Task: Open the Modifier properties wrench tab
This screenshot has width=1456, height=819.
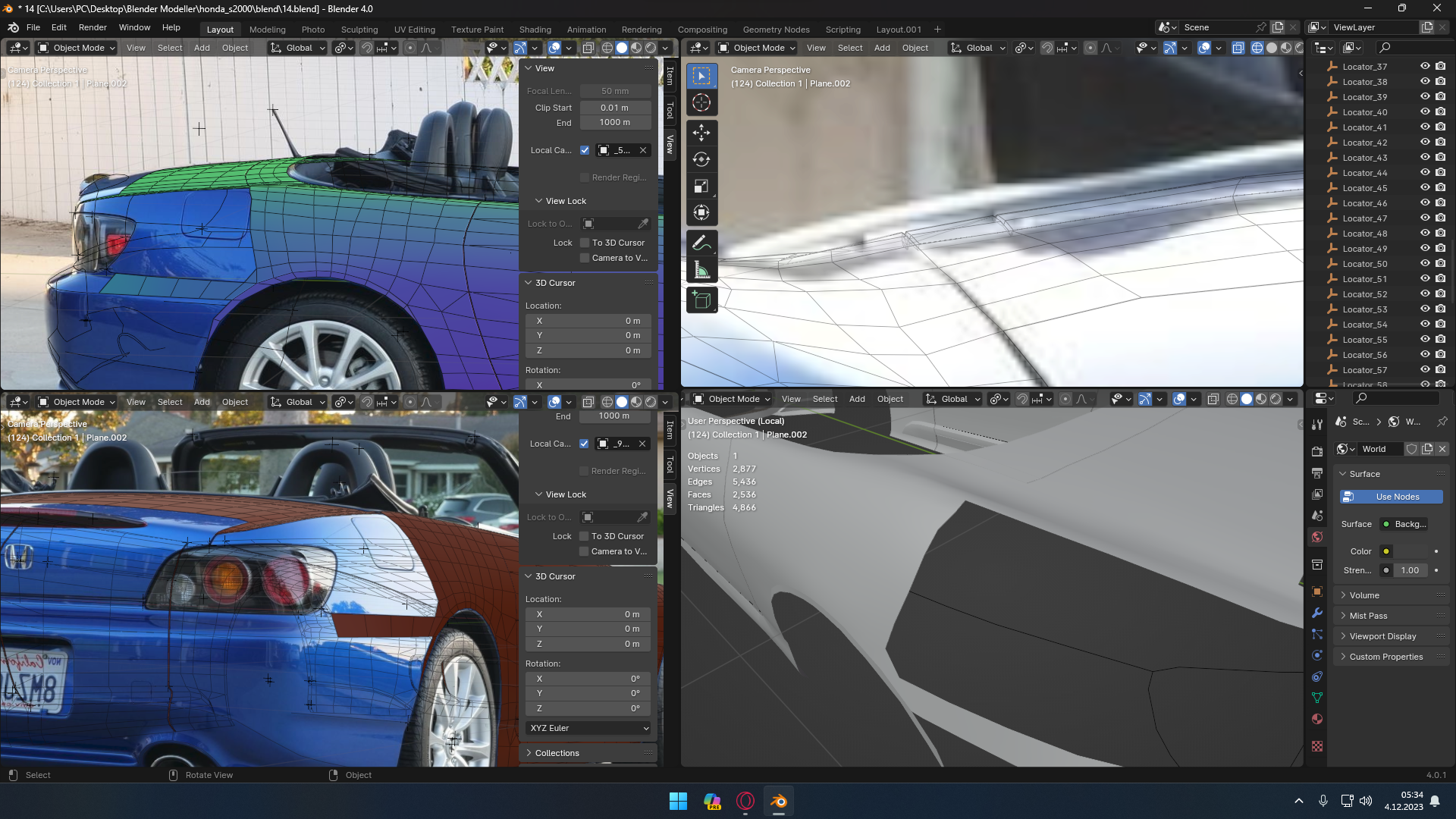Action: click(x=1317, y=613)
